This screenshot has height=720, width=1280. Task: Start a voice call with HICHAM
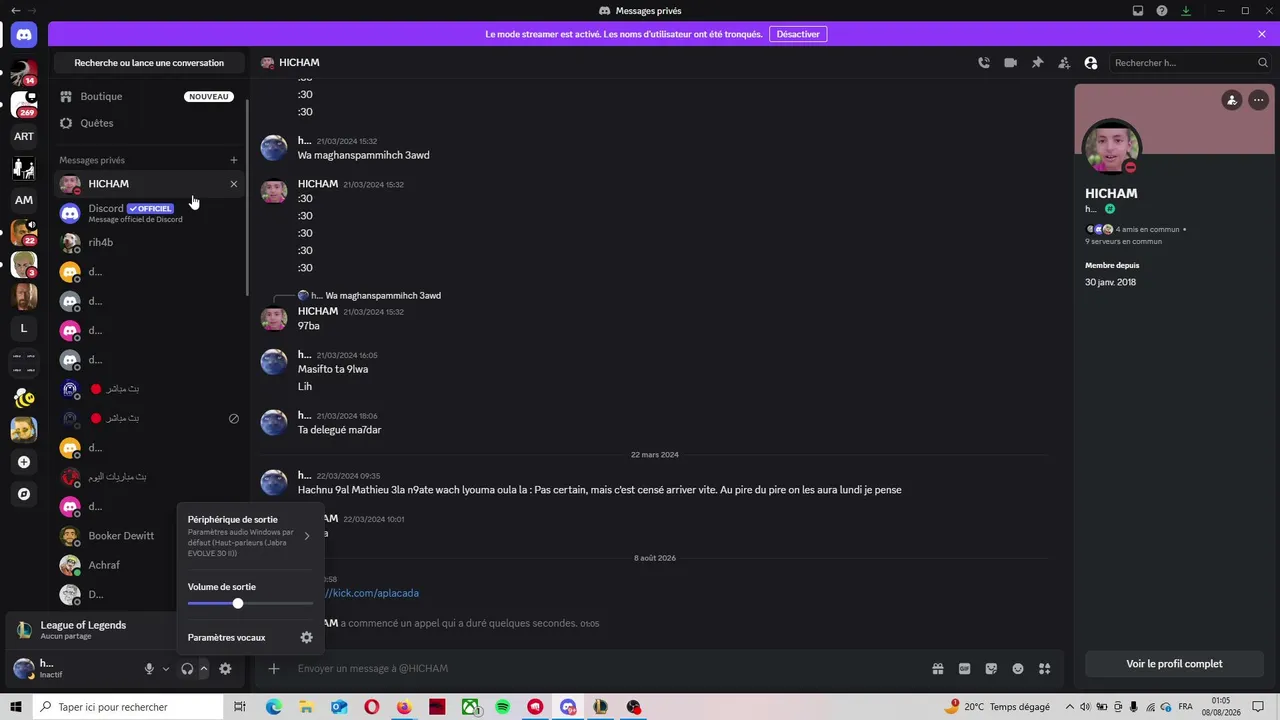[984, 63]
